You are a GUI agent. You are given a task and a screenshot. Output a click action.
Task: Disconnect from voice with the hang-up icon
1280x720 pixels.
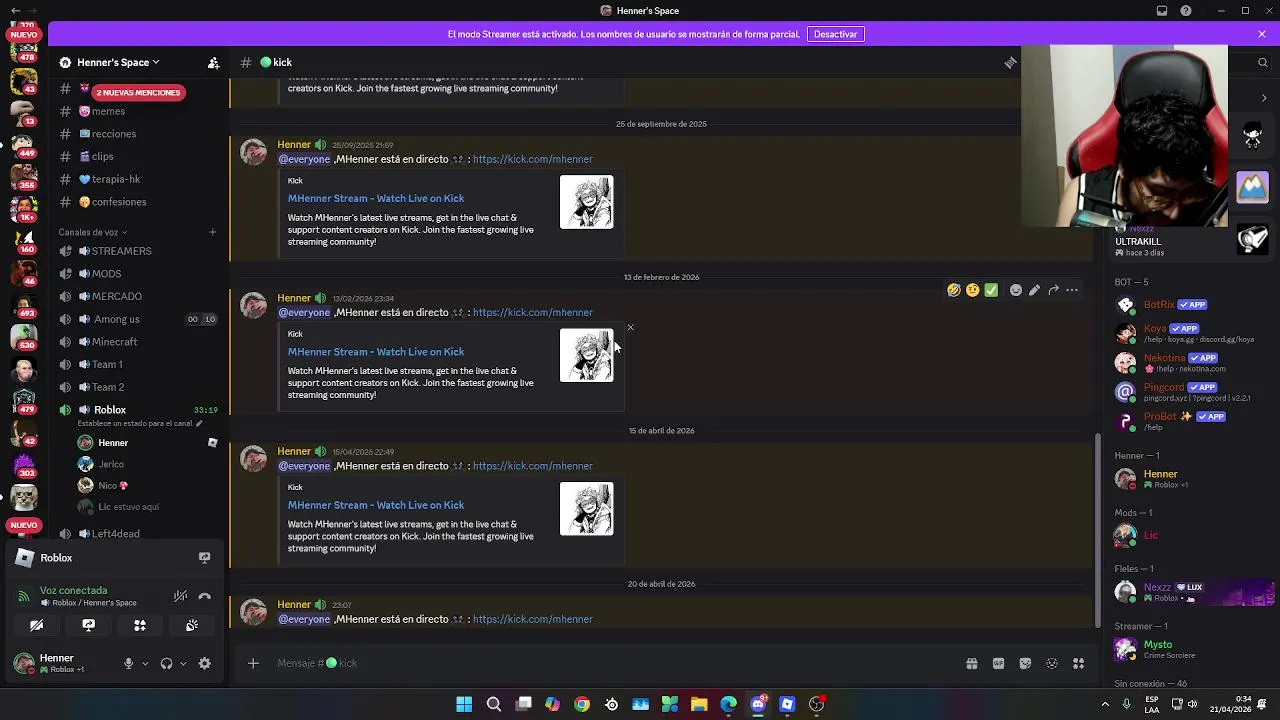coord(205,596)
